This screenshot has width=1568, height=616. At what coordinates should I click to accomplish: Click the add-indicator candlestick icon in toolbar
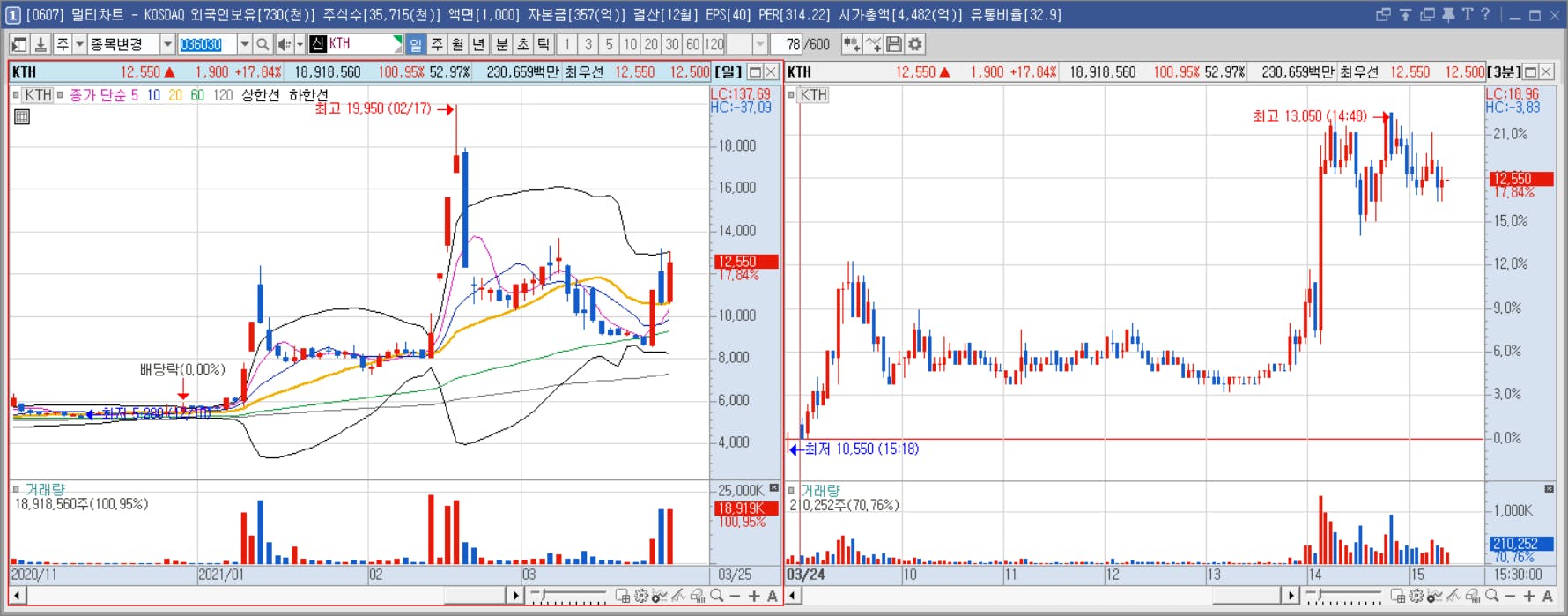pos(851,44)
